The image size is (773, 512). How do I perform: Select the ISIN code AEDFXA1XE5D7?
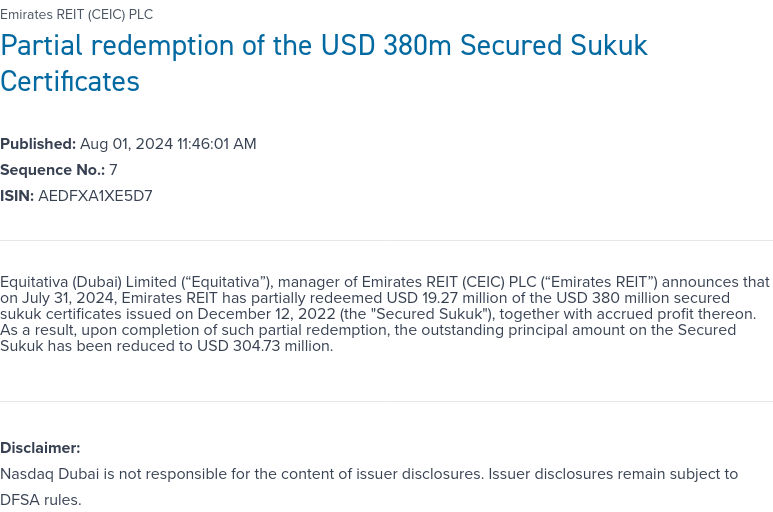tap(95, 196)
